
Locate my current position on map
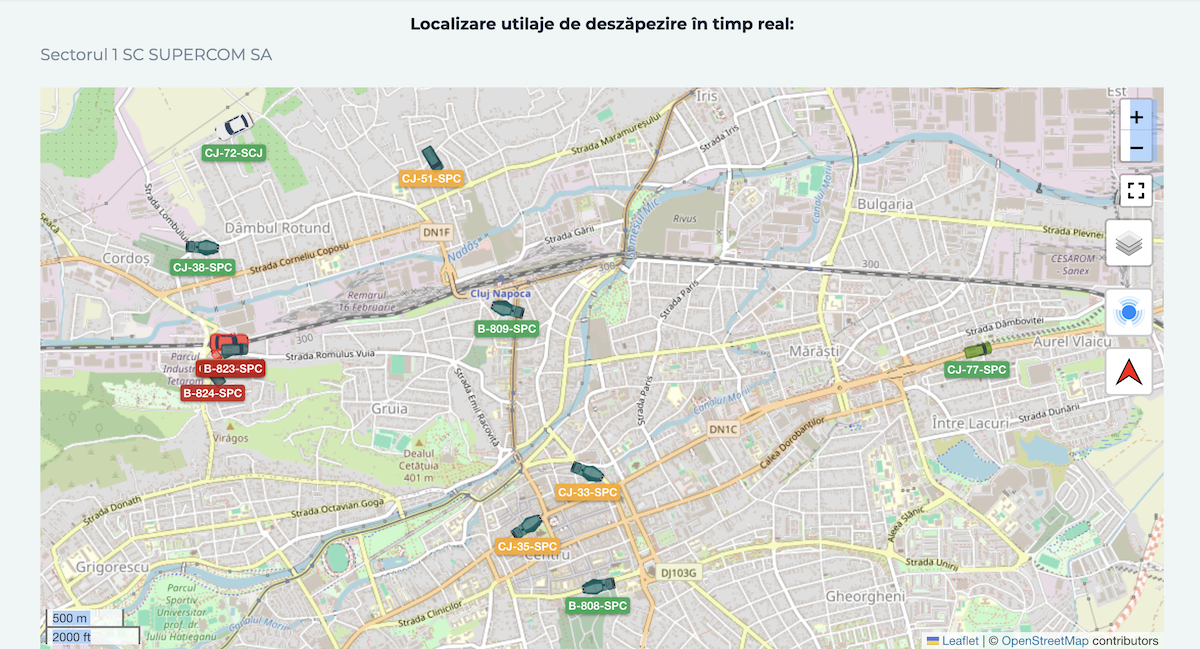click(x=1129, y=313)
